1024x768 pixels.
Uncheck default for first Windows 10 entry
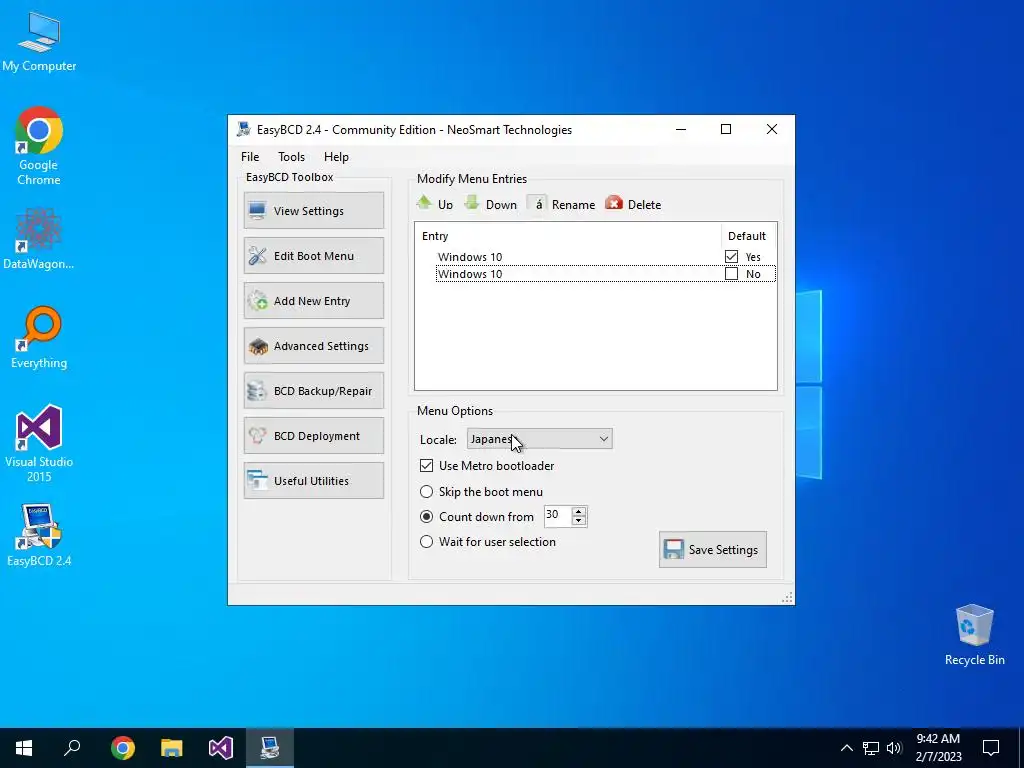731,257
